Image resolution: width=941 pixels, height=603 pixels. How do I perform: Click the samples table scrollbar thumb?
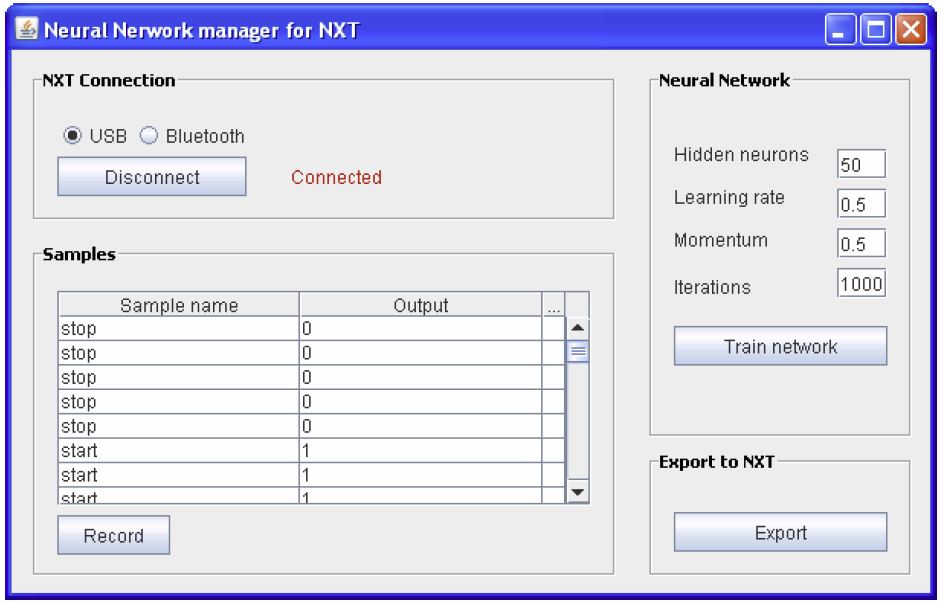[577, 351]
